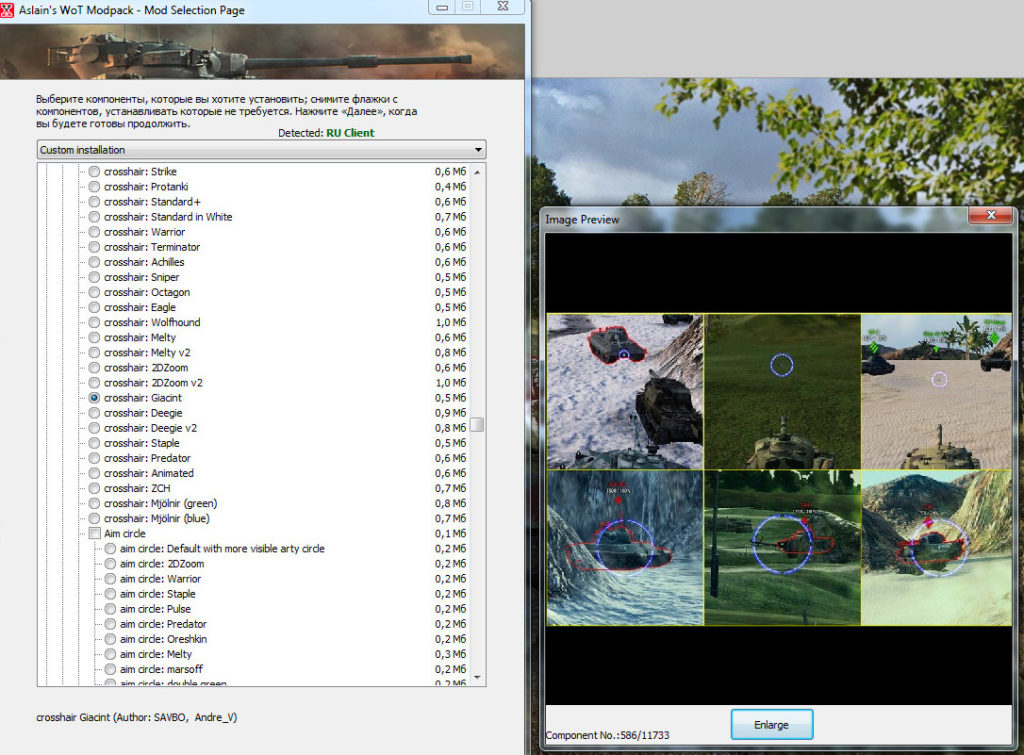The height and width of the screenshot is (755, 1024).
Task: Click the component list scroll down arrow
Action: [477, 677]
